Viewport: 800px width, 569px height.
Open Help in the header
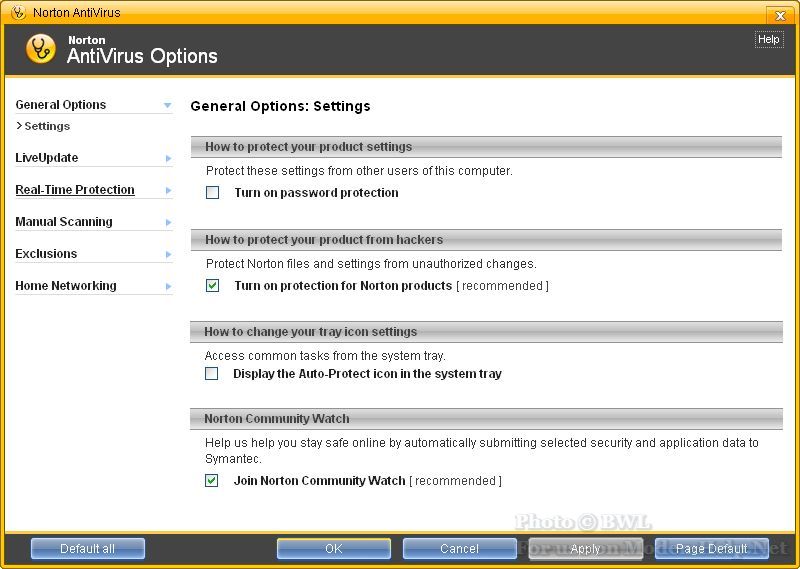tap(768, 39)
